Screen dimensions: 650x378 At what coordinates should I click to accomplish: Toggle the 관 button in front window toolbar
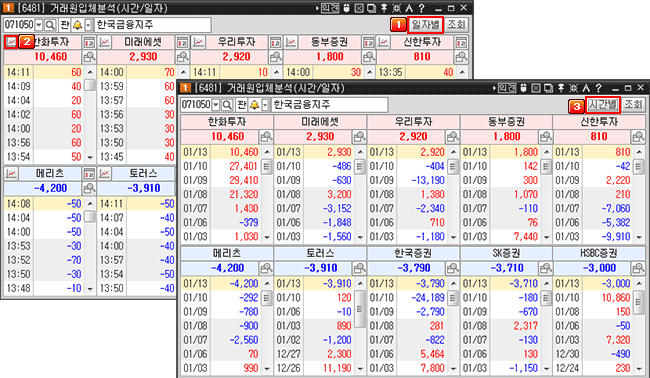[x=242, y=105]
